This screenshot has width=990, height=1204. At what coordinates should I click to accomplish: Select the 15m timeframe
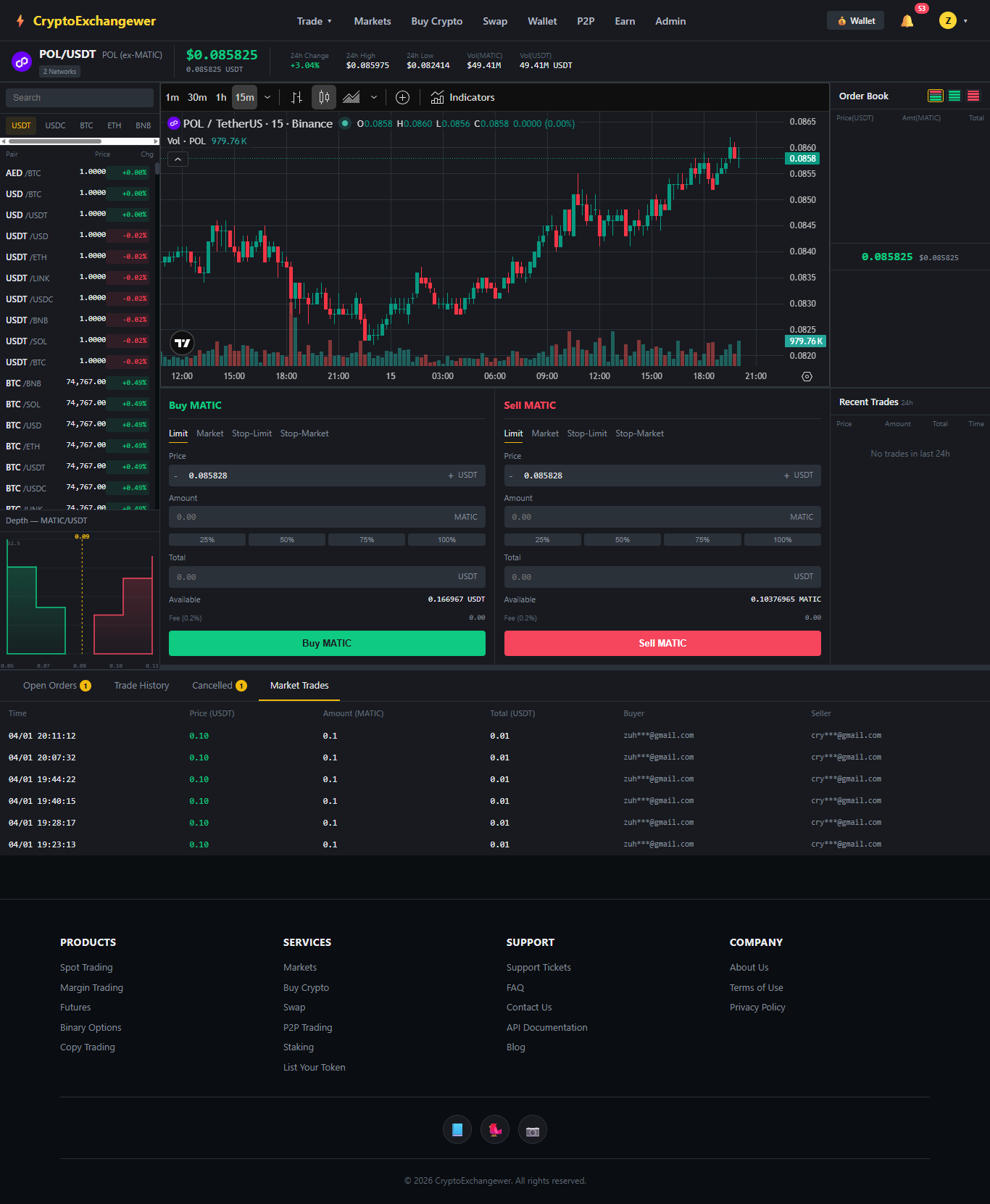point(245,97)
